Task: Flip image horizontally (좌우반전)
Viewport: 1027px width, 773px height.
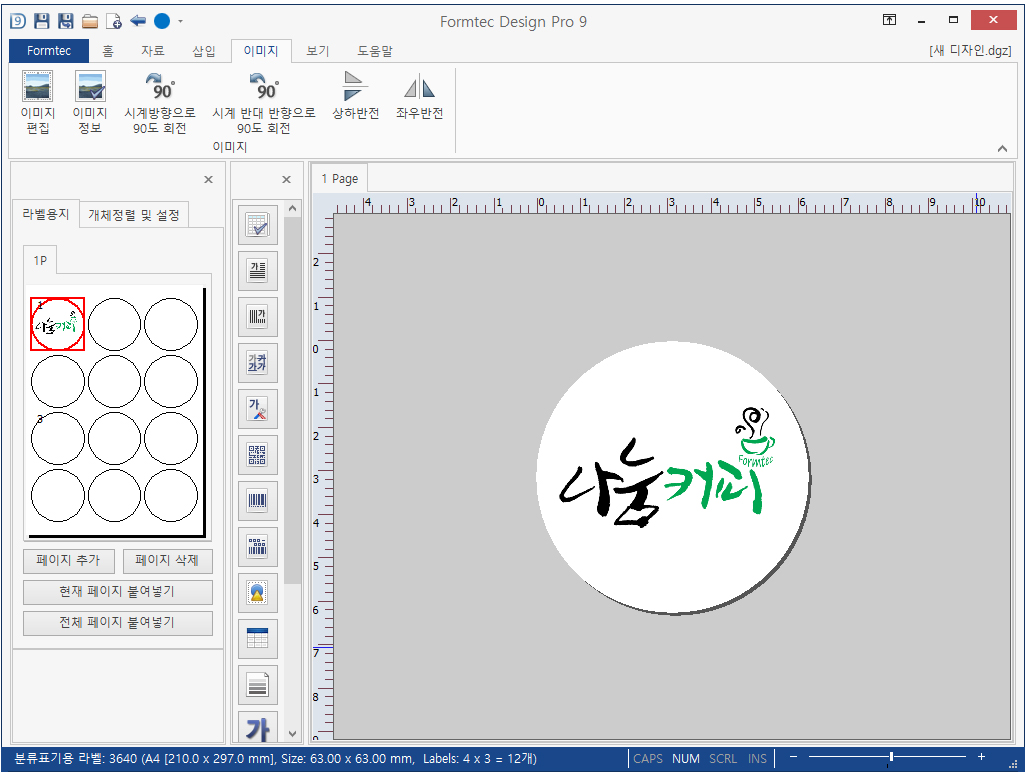Action: click(419, 96)
